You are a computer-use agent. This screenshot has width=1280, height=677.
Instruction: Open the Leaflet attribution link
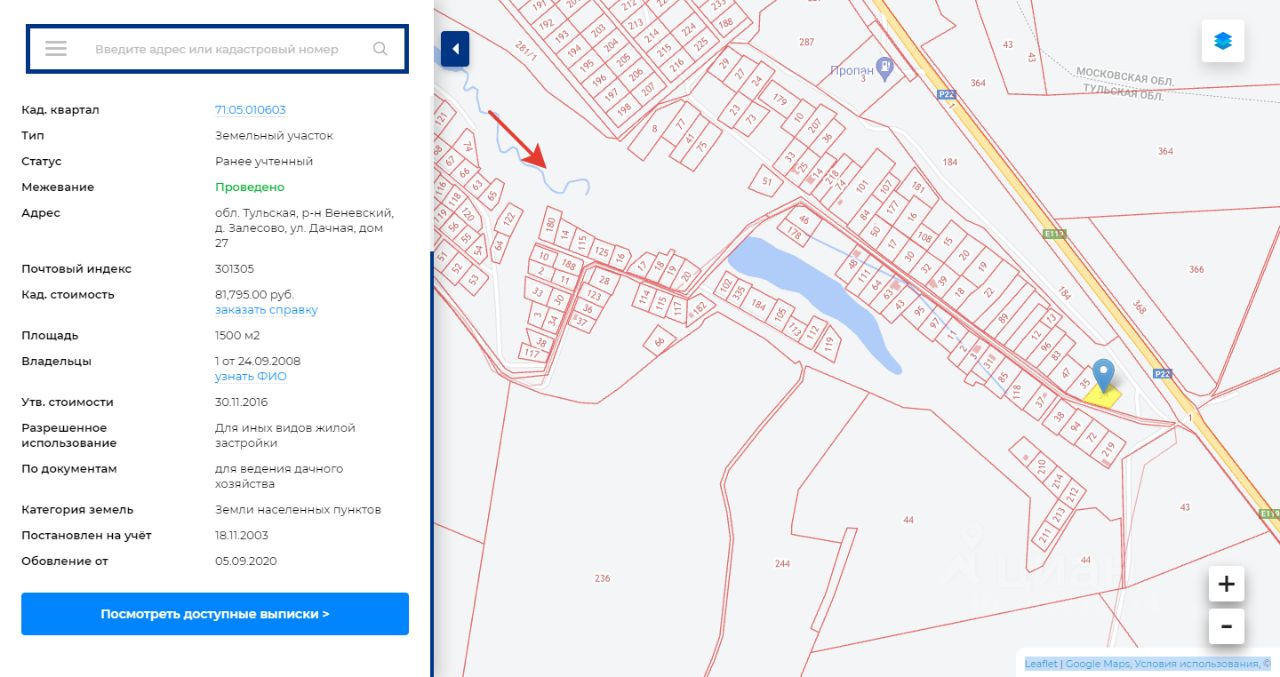tap(1041, 664)
